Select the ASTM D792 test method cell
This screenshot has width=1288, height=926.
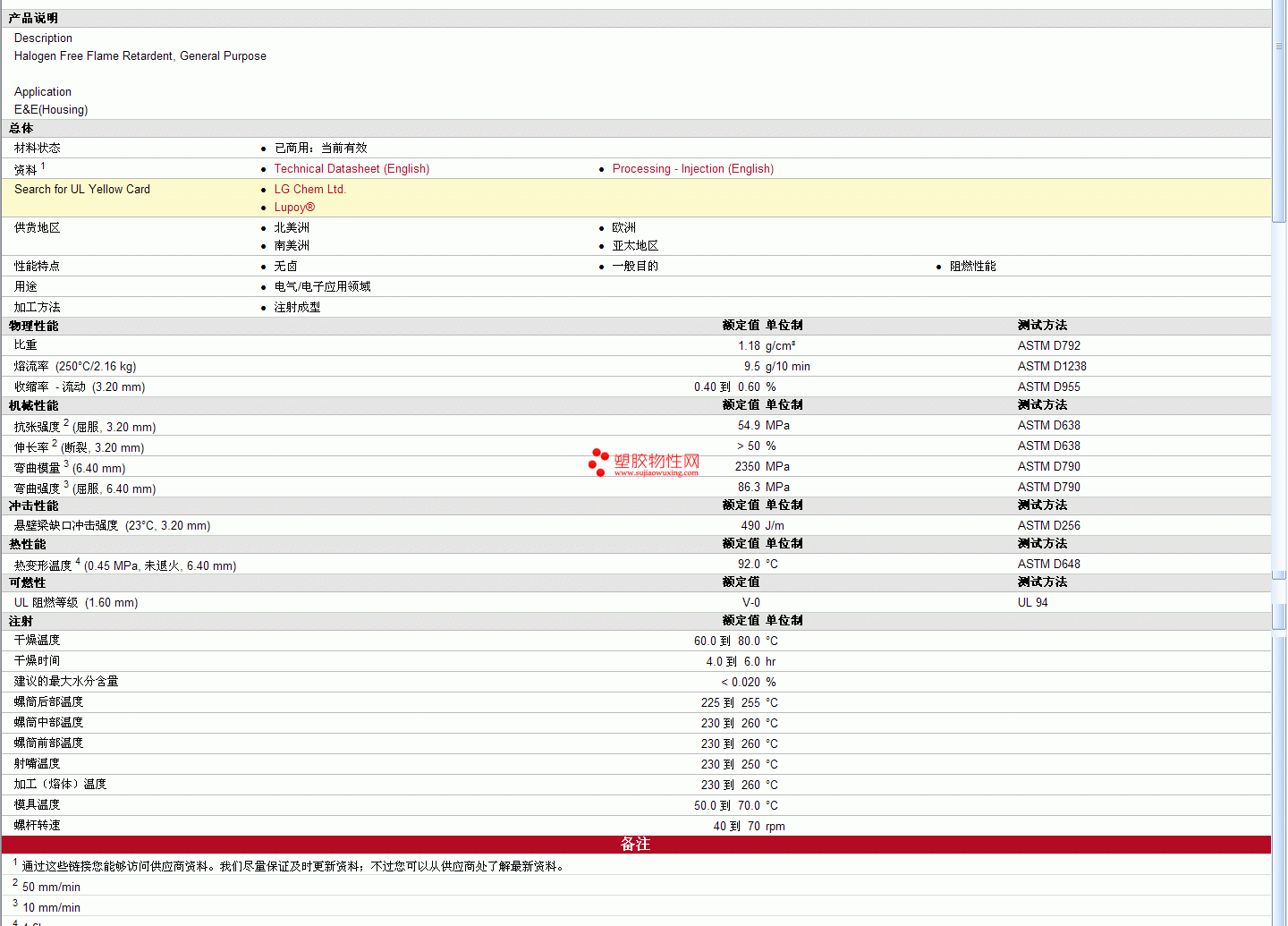tap(1048, 346)
